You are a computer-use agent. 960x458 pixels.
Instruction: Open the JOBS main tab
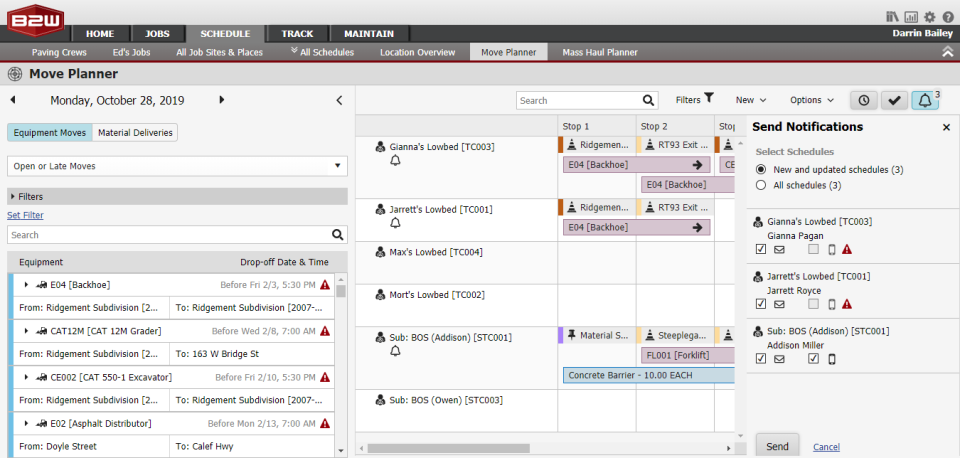pos(157,34)
